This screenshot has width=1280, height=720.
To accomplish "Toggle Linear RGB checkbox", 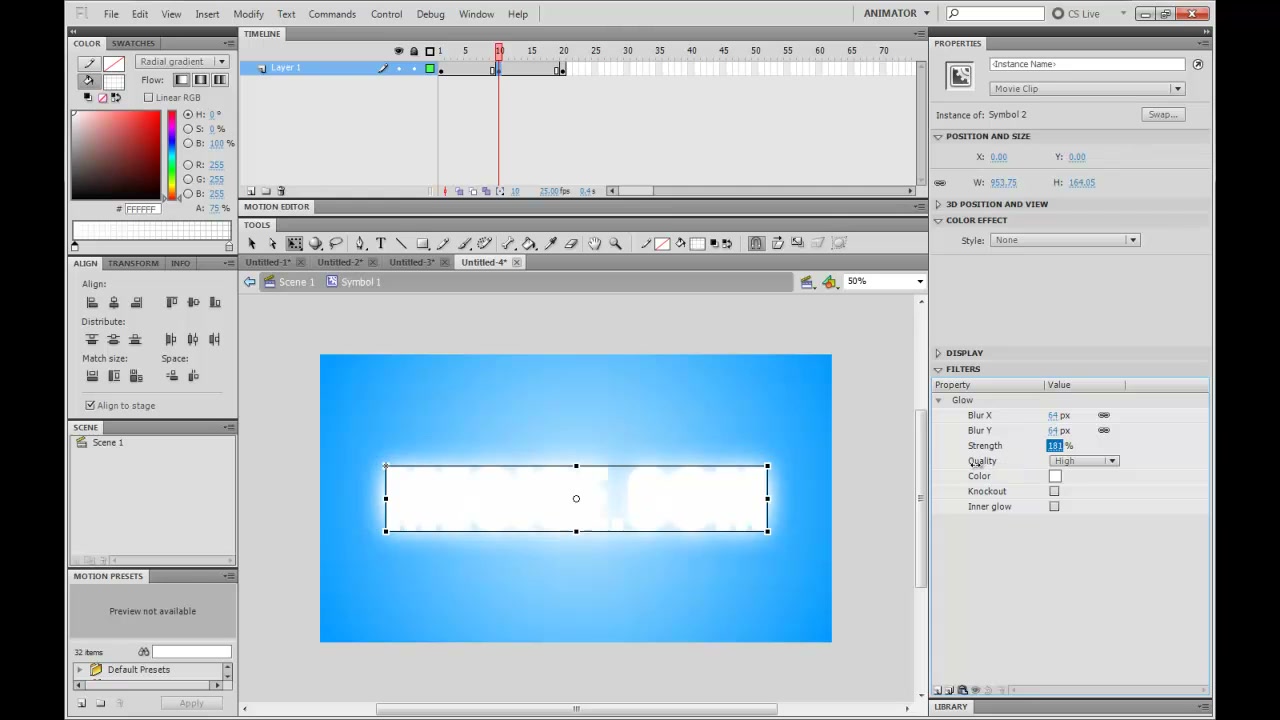I will point(149,97).
